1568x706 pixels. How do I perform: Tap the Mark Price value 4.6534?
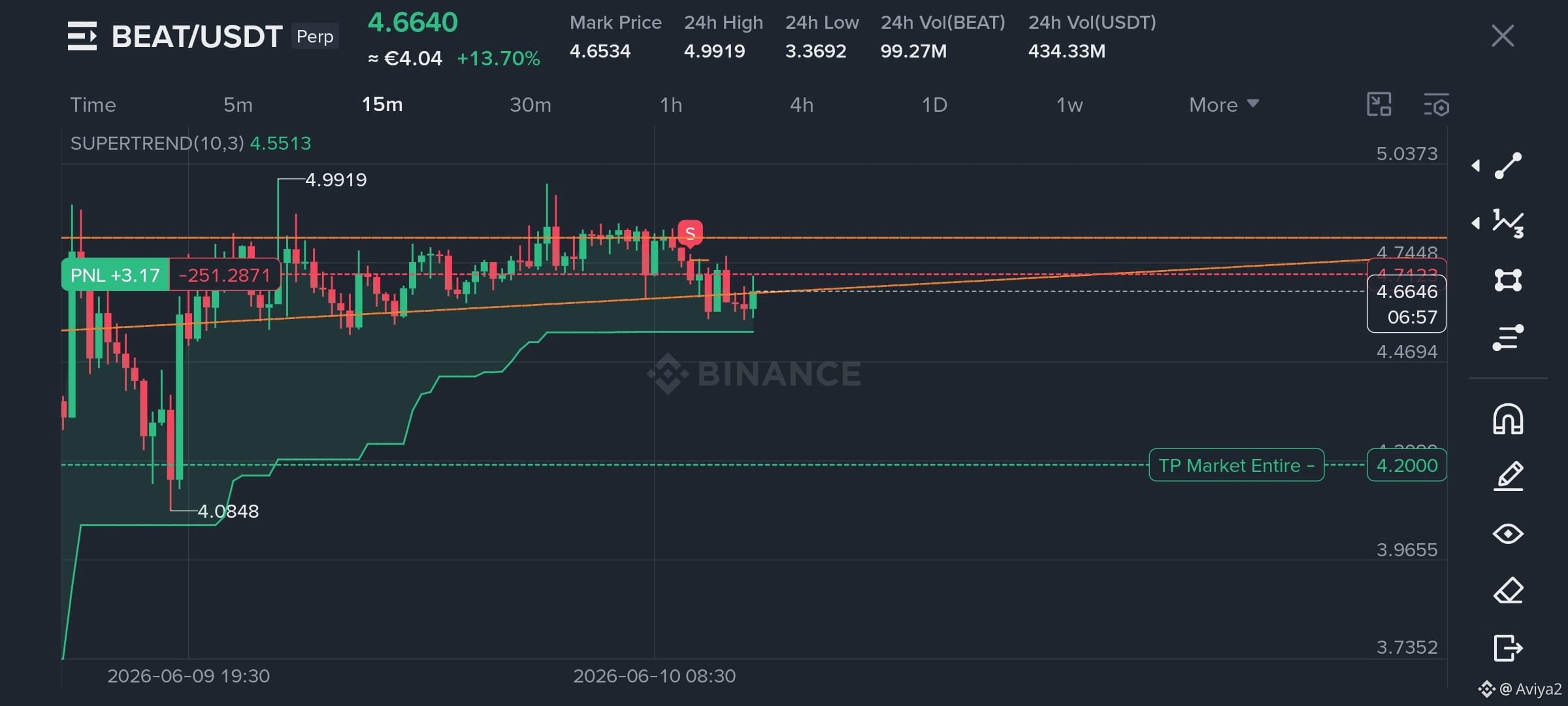pyautogui.click(x=600, y=51)
